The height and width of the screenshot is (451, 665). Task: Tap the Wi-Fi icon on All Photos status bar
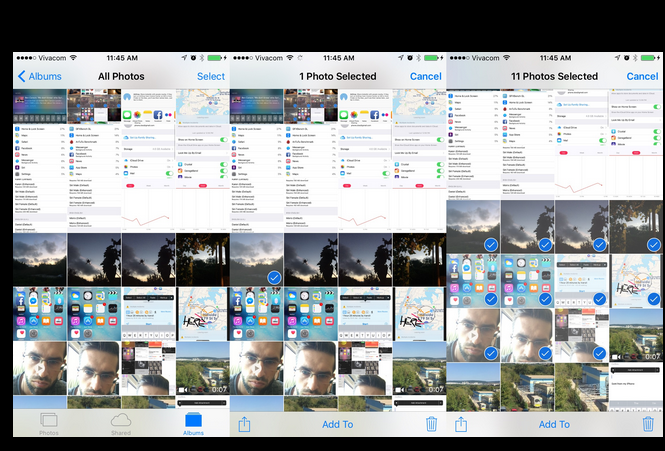pyautogui.click(x=73, y=58)
